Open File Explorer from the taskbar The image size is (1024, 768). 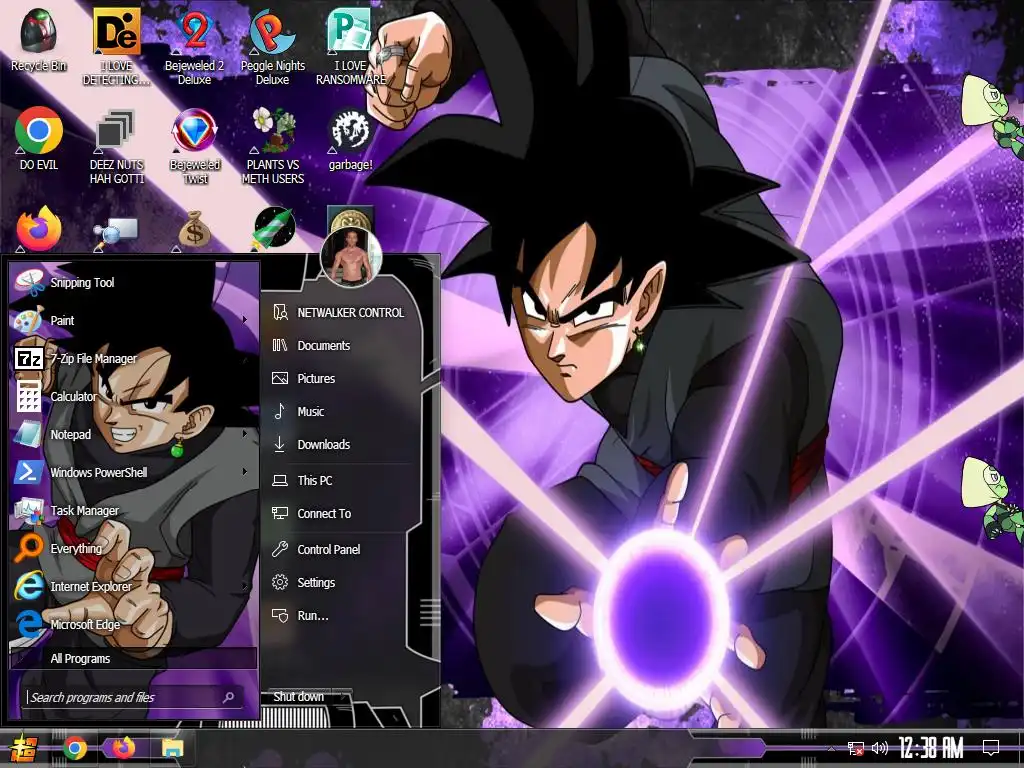click(172, 748)
